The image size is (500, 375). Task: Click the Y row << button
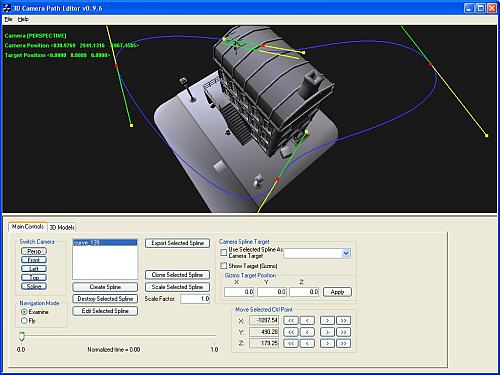291,332
